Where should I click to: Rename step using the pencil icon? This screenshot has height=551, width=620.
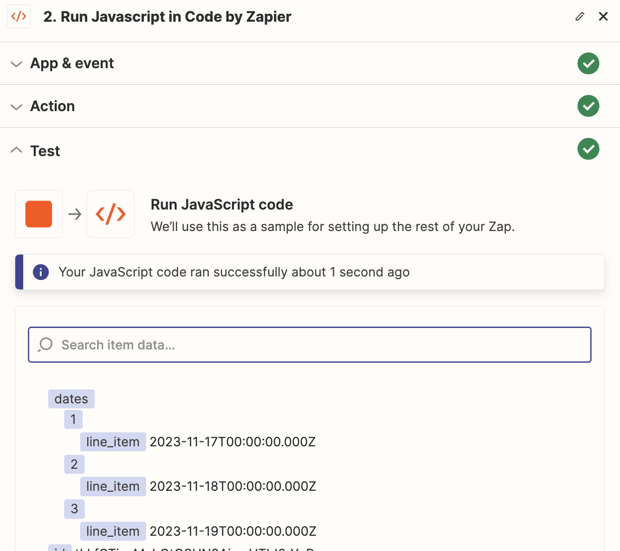(580, 17)
